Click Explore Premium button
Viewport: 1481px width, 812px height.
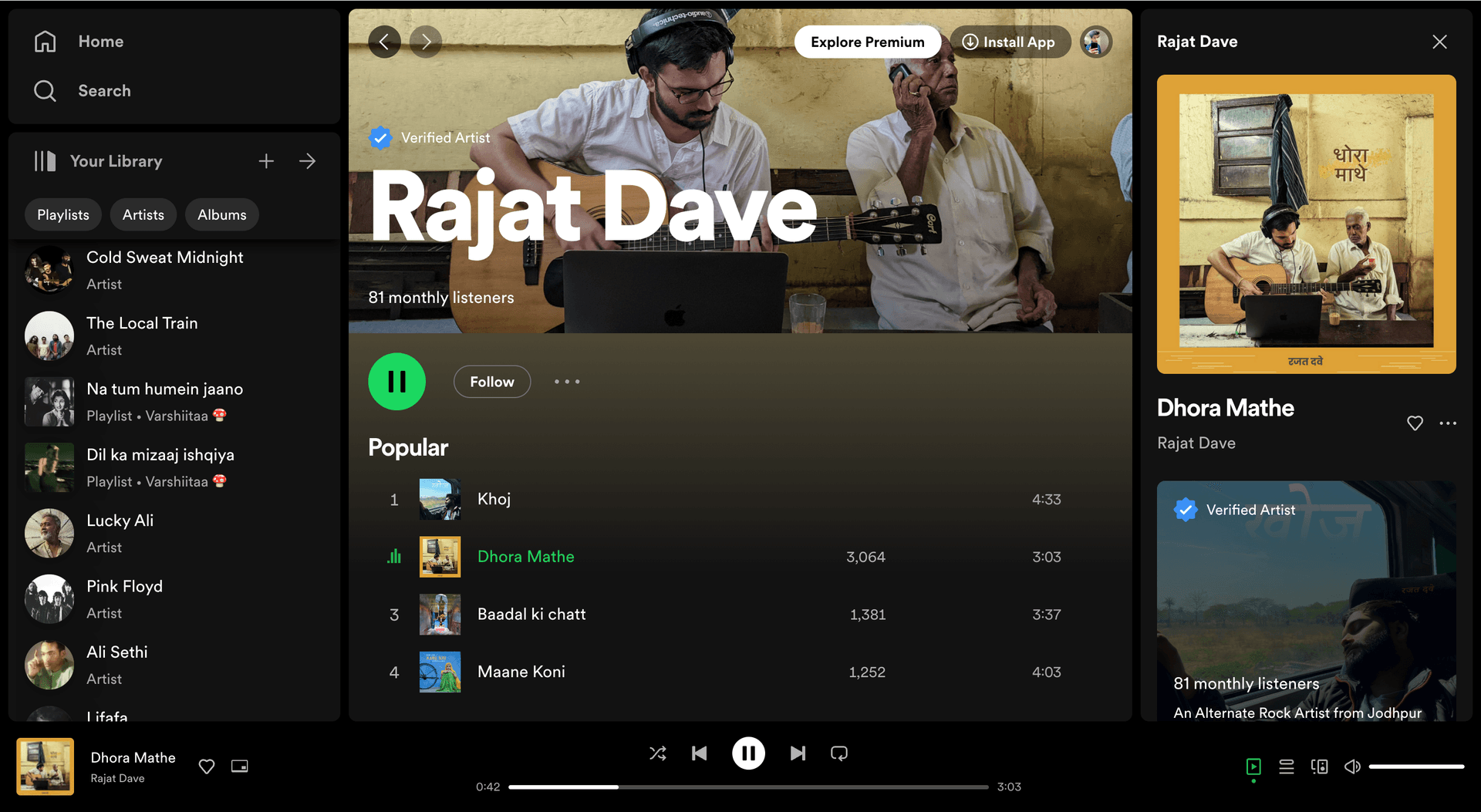(x=868, y=42)
